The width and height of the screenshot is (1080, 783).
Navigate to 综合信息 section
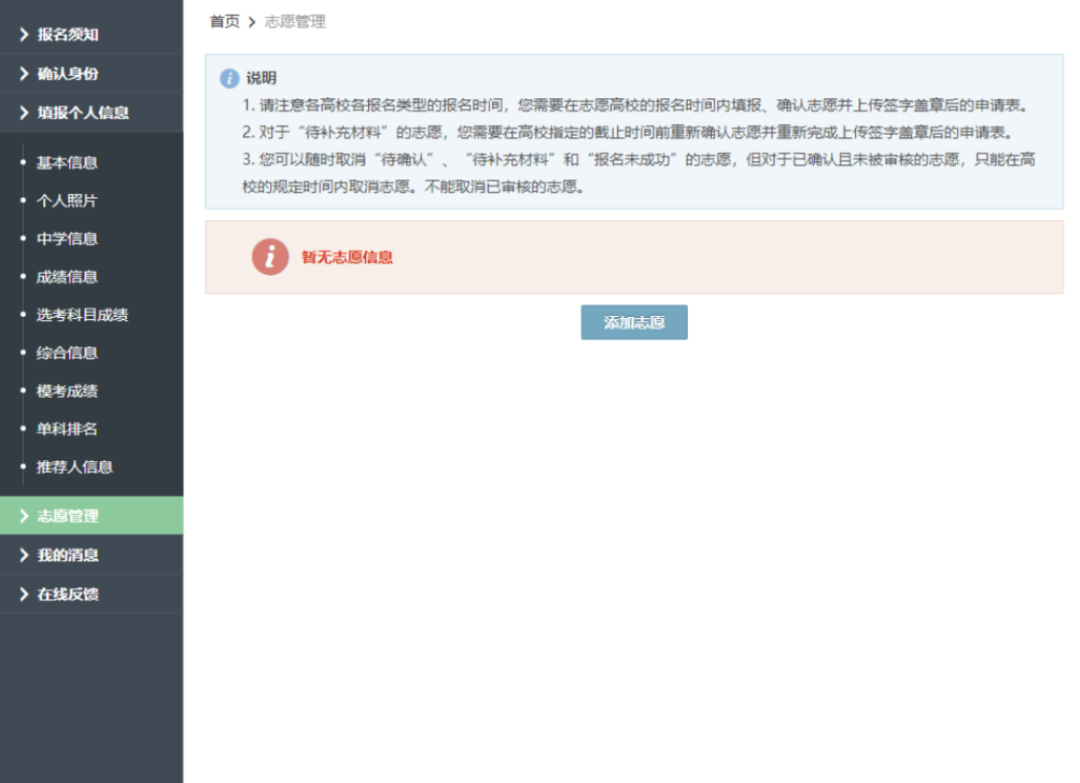pyautogui.click(x=67, y=353)
